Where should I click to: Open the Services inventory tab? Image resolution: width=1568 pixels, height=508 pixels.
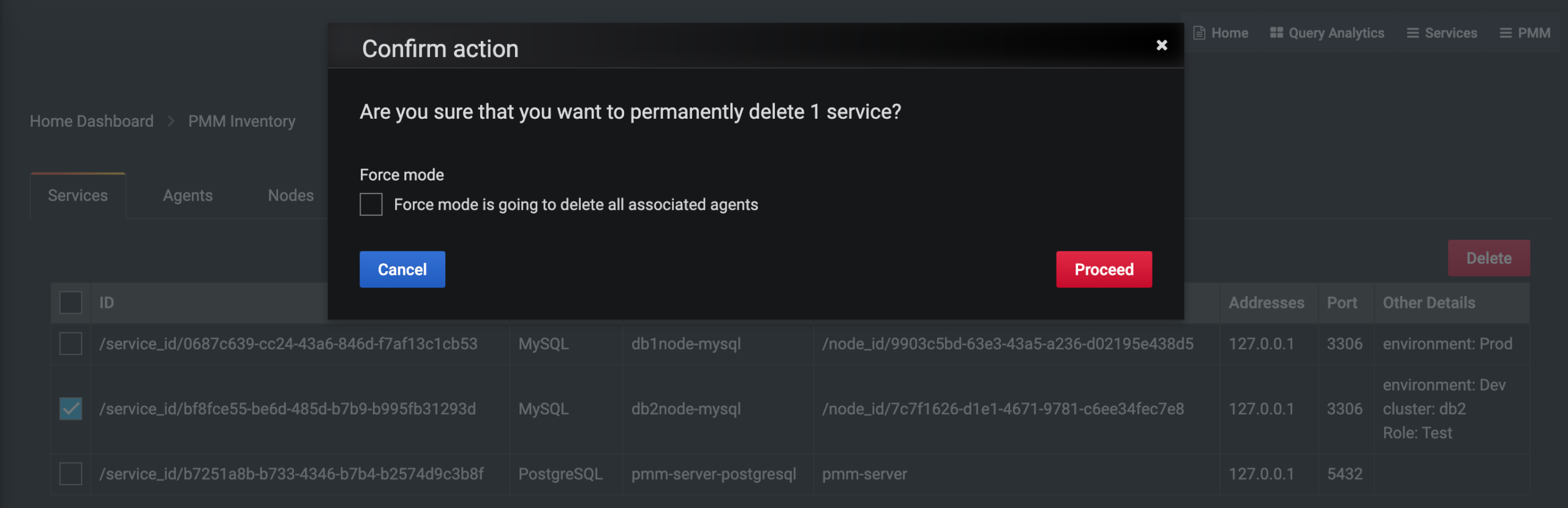78,196
